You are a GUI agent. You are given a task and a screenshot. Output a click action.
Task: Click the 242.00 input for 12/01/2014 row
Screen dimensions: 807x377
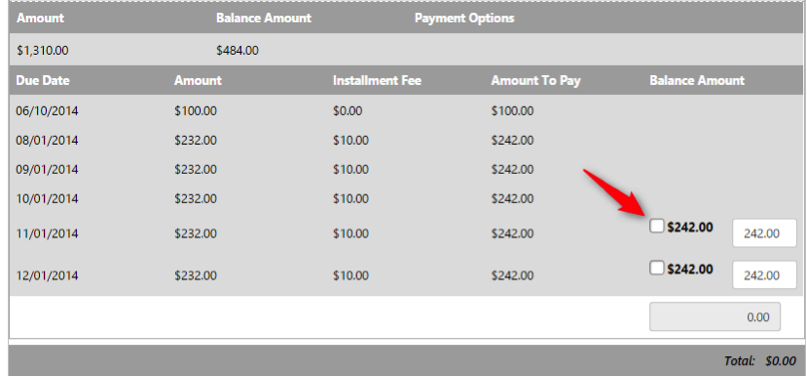tap(764, 275)
